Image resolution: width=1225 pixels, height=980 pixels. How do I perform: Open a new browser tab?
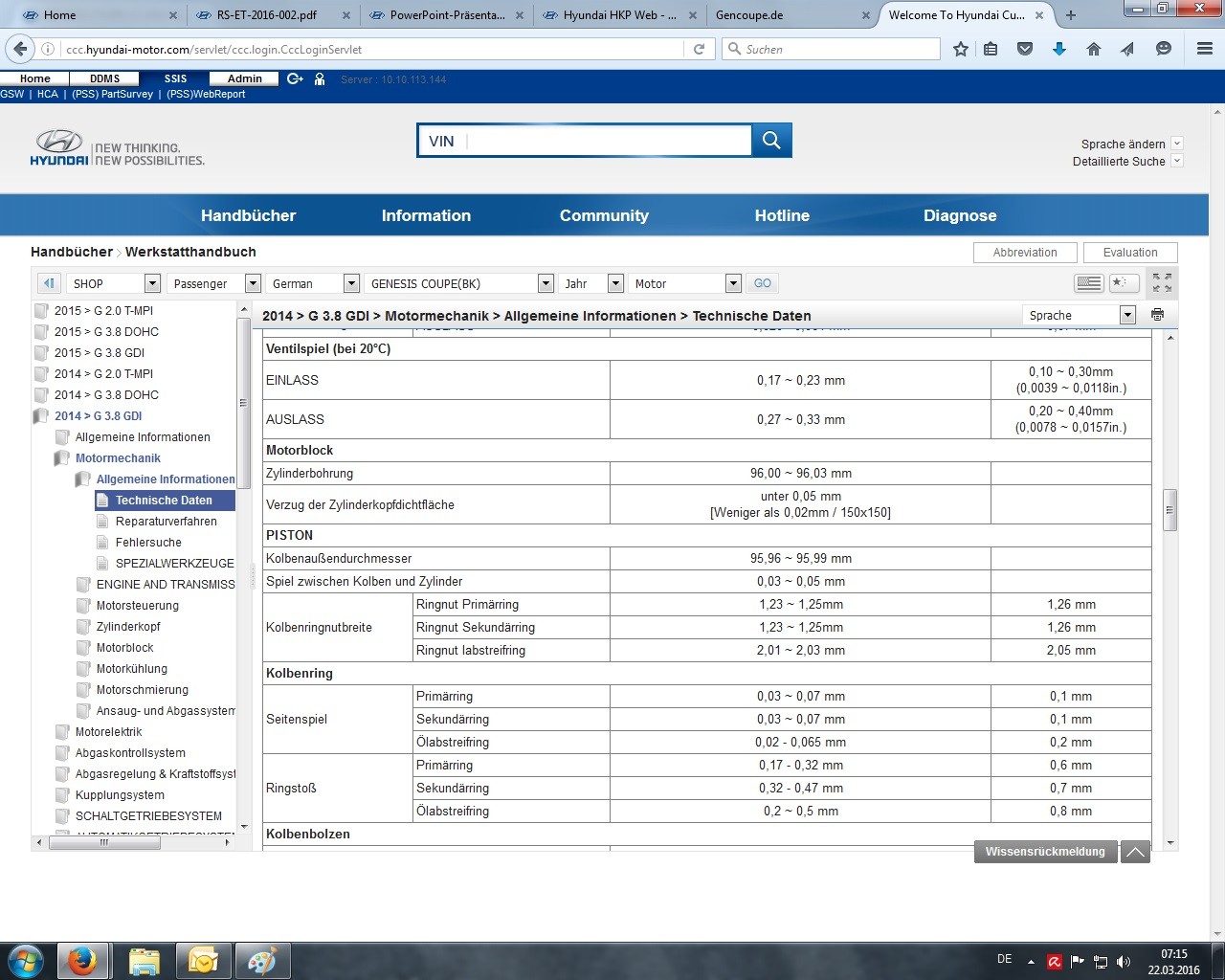coord(1071,15)
